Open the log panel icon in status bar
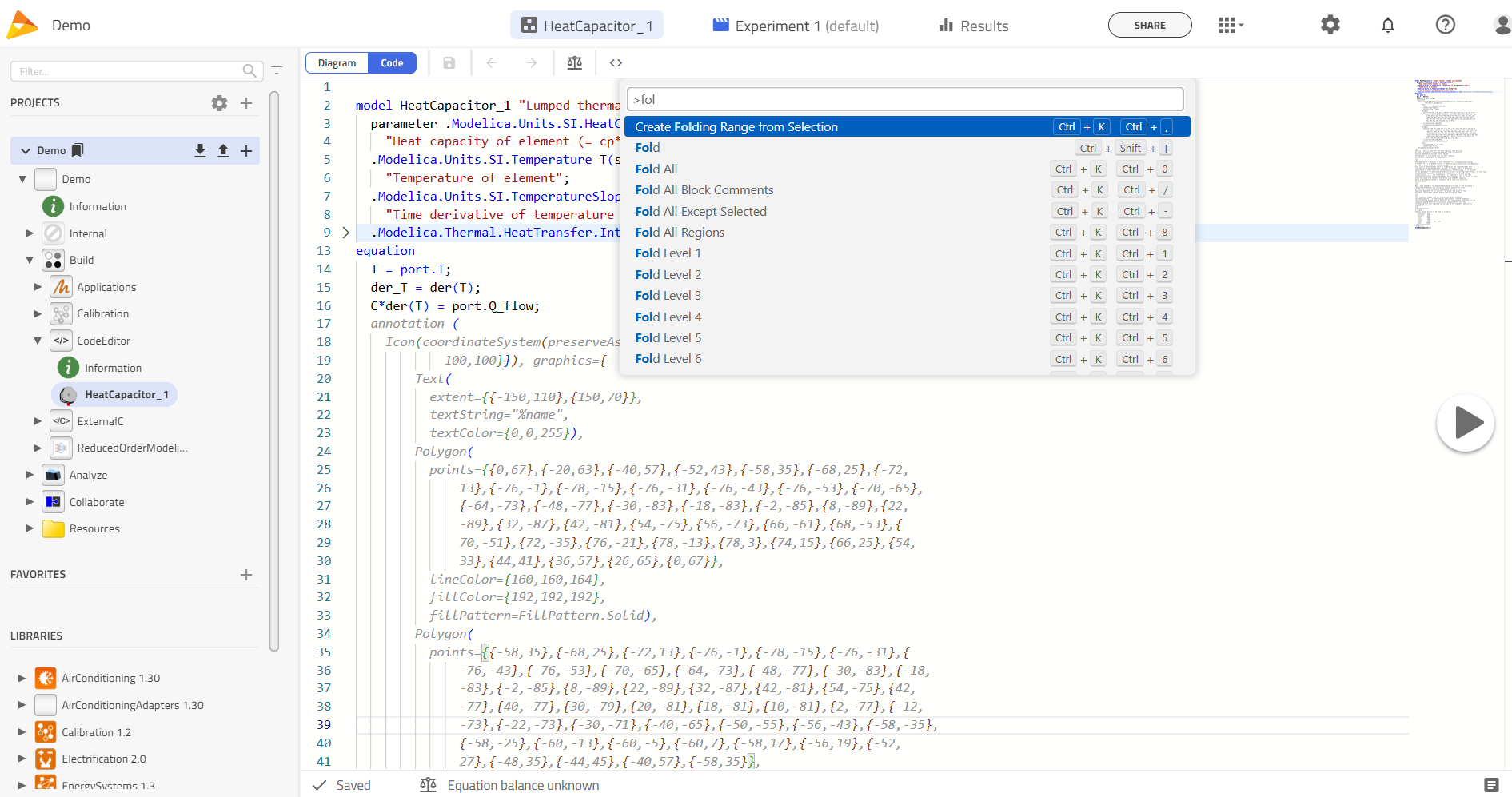Viewport: 1512px width, 797px height. (1491, 785)
